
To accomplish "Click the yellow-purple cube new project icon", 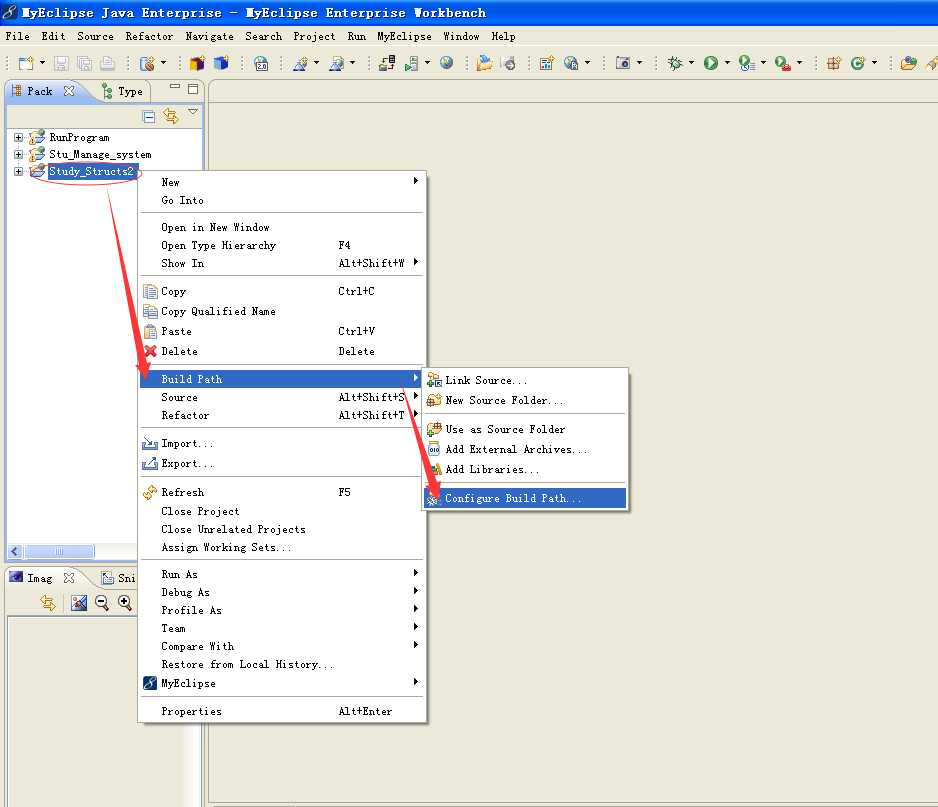I will click(x=197, y=63).
